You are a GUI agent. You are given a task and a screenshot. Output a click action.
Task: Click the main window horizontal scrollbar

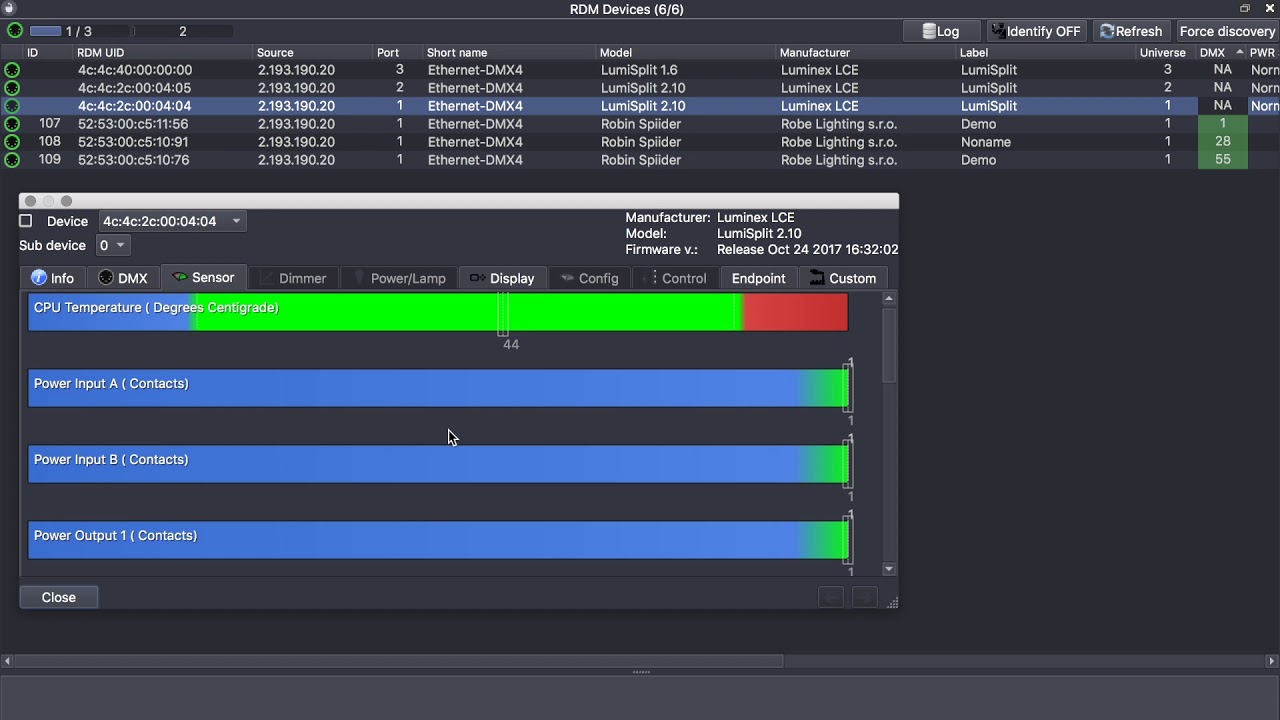399,661
